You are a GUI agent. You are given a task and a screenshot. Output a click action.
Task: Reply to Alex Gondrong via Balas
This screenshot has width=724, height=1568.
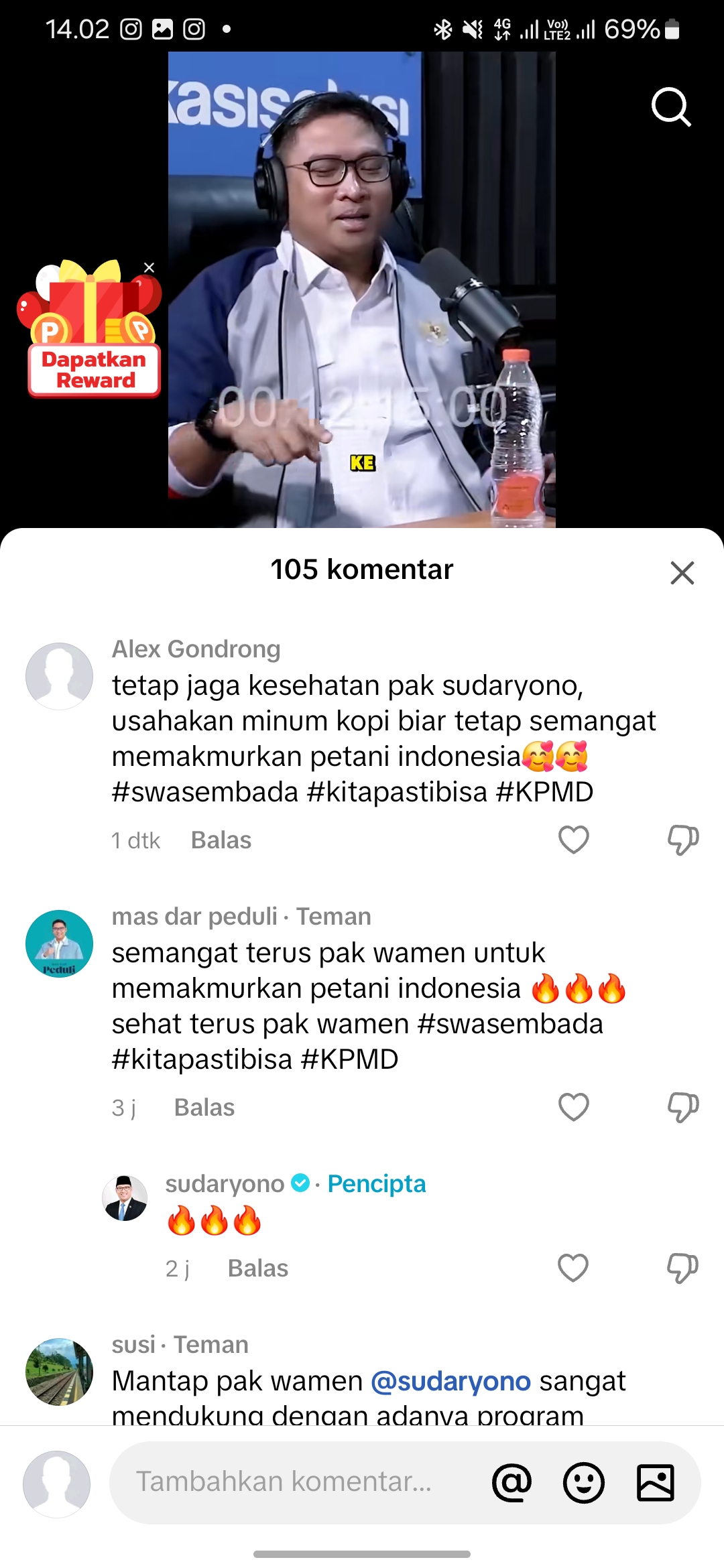tap(221, 840)
